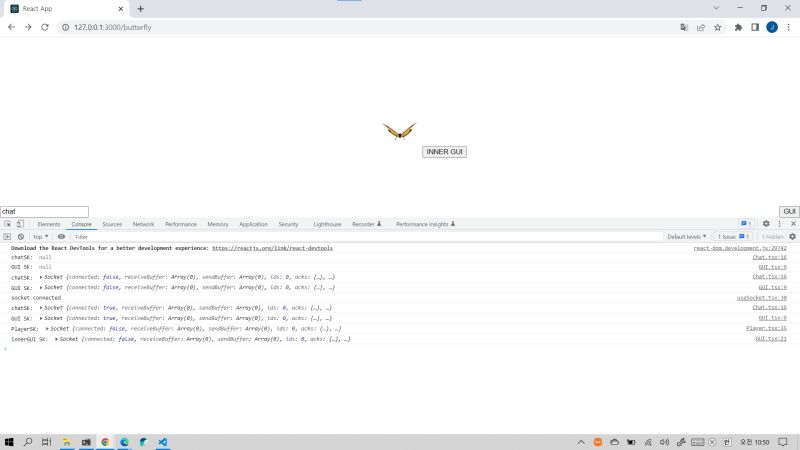Open Windows taskbar search
800x450 pixels.
point(28,442)
